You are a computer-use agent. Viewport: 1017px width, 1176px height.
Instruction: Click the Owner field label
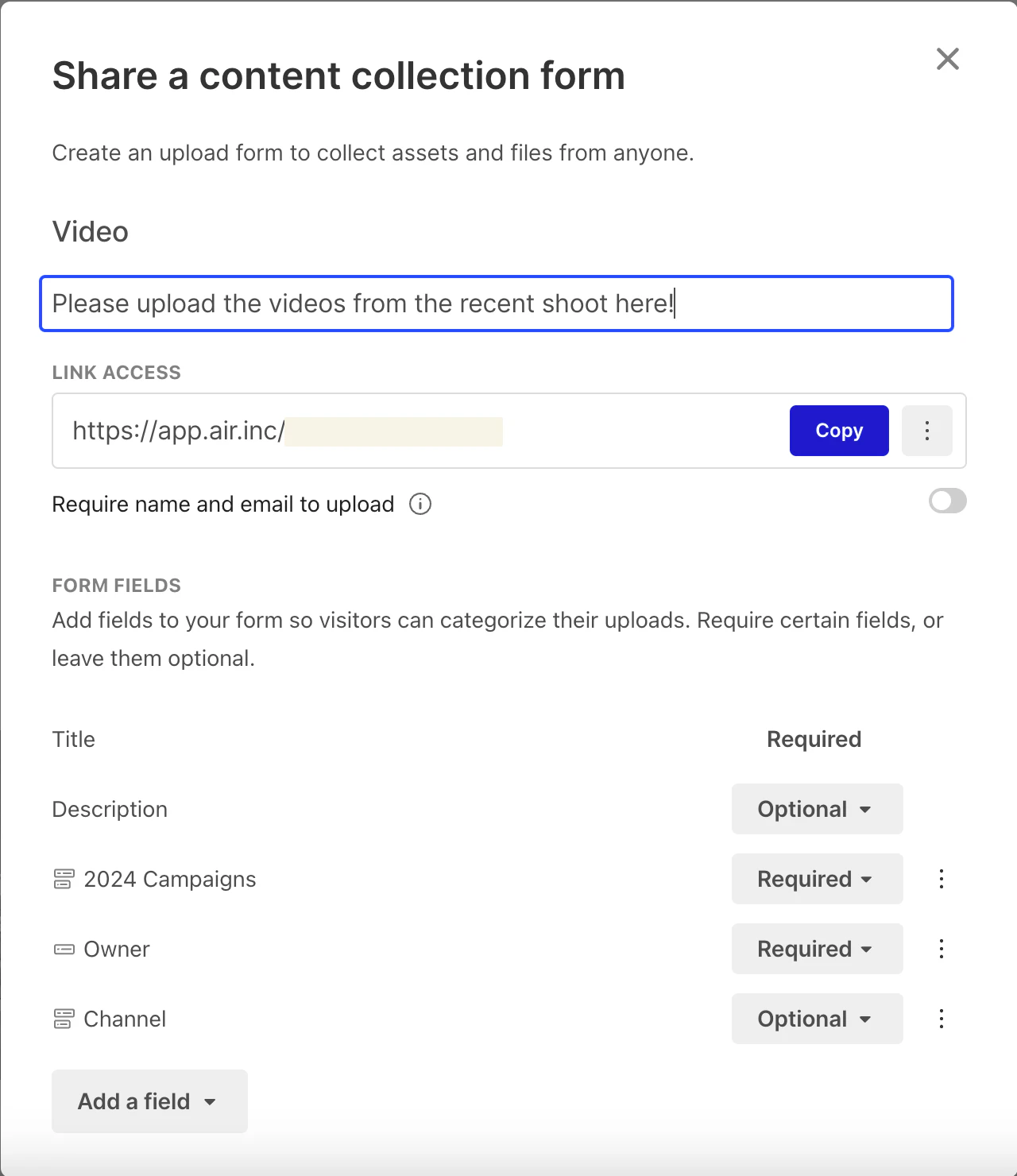pyautogui.click(x=117, y=949)
